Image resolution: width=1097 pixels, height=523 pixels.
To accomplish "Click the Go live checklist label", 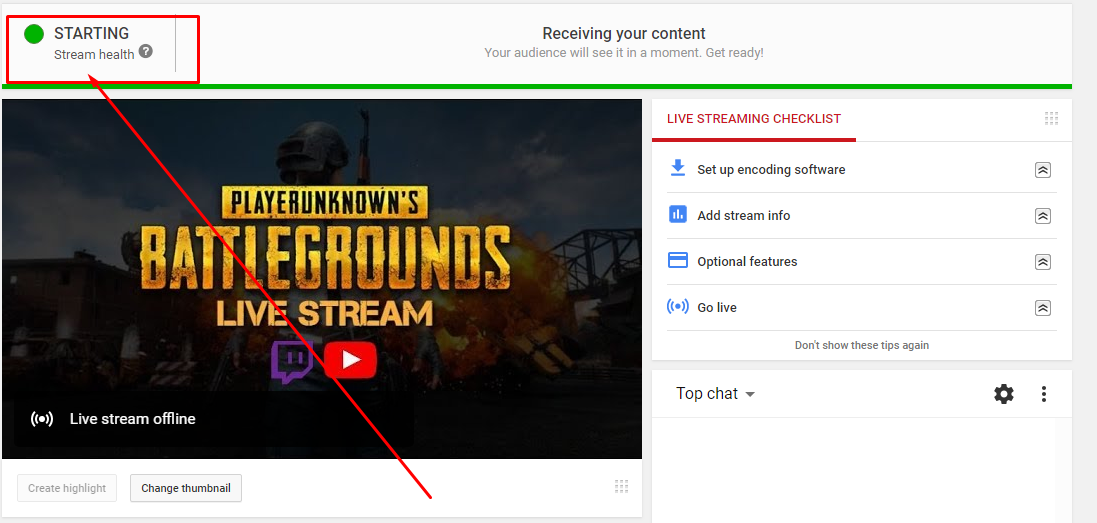I will pyautogui.click(x=717, y=308).
